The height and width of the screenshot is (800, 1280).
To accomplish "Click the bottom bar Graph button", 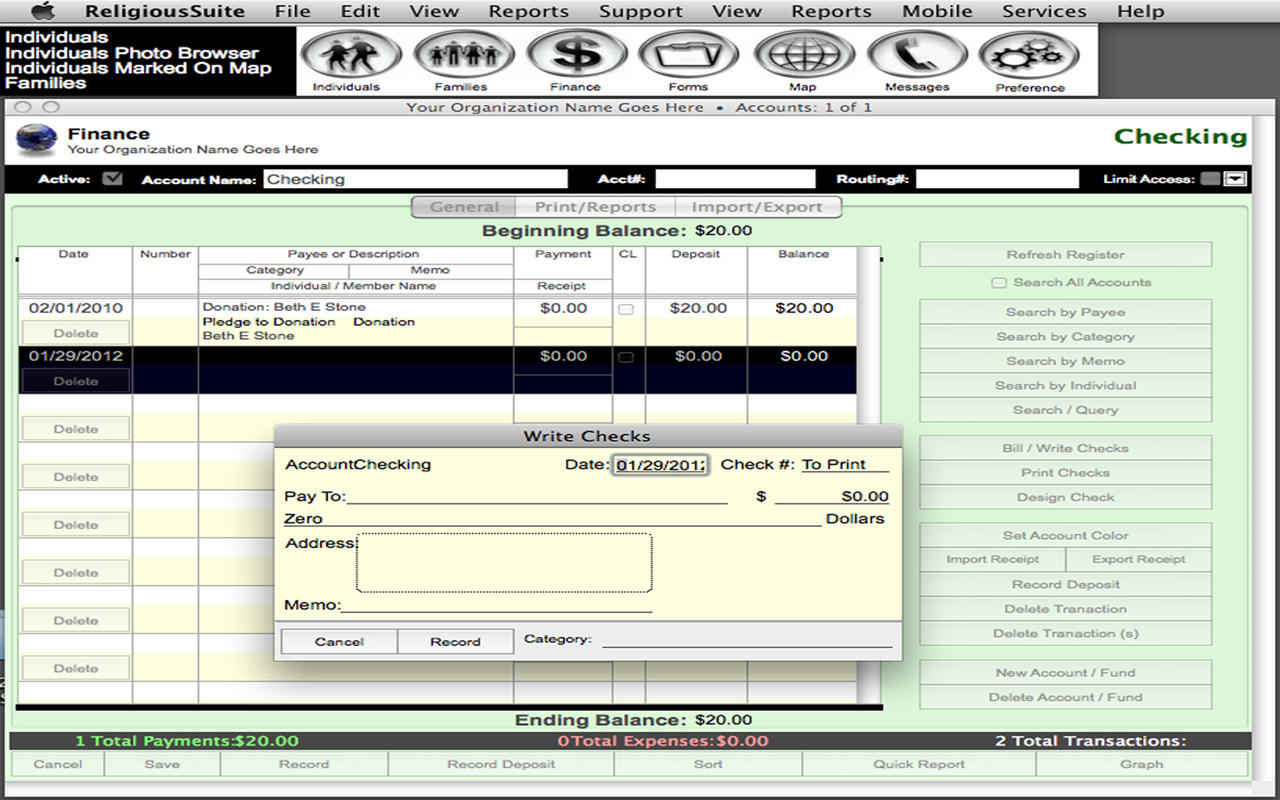I will [x=1142, y=764].
